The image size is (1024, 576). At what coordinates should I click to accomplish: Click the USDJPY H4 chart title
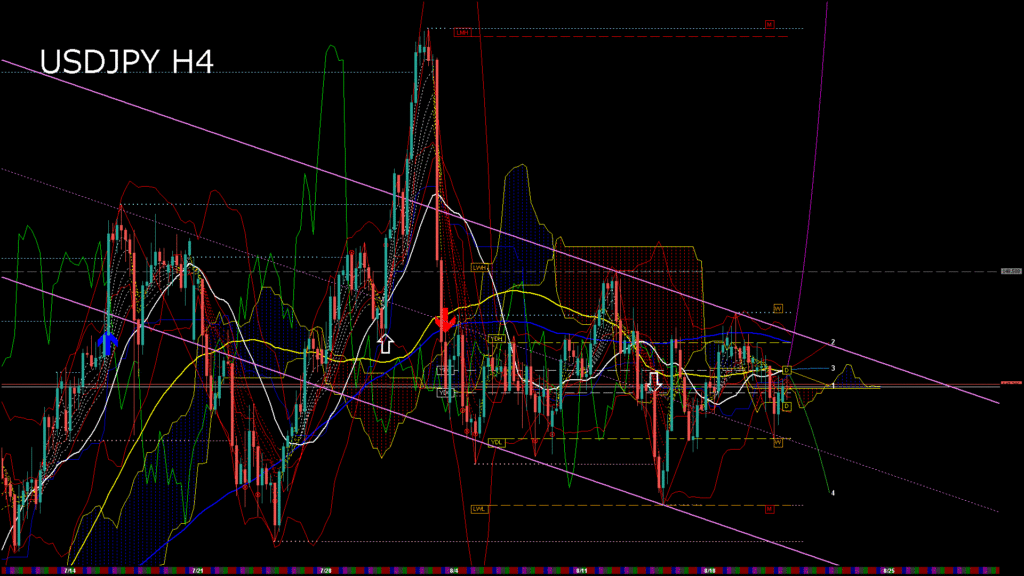(x=126, y=62)
